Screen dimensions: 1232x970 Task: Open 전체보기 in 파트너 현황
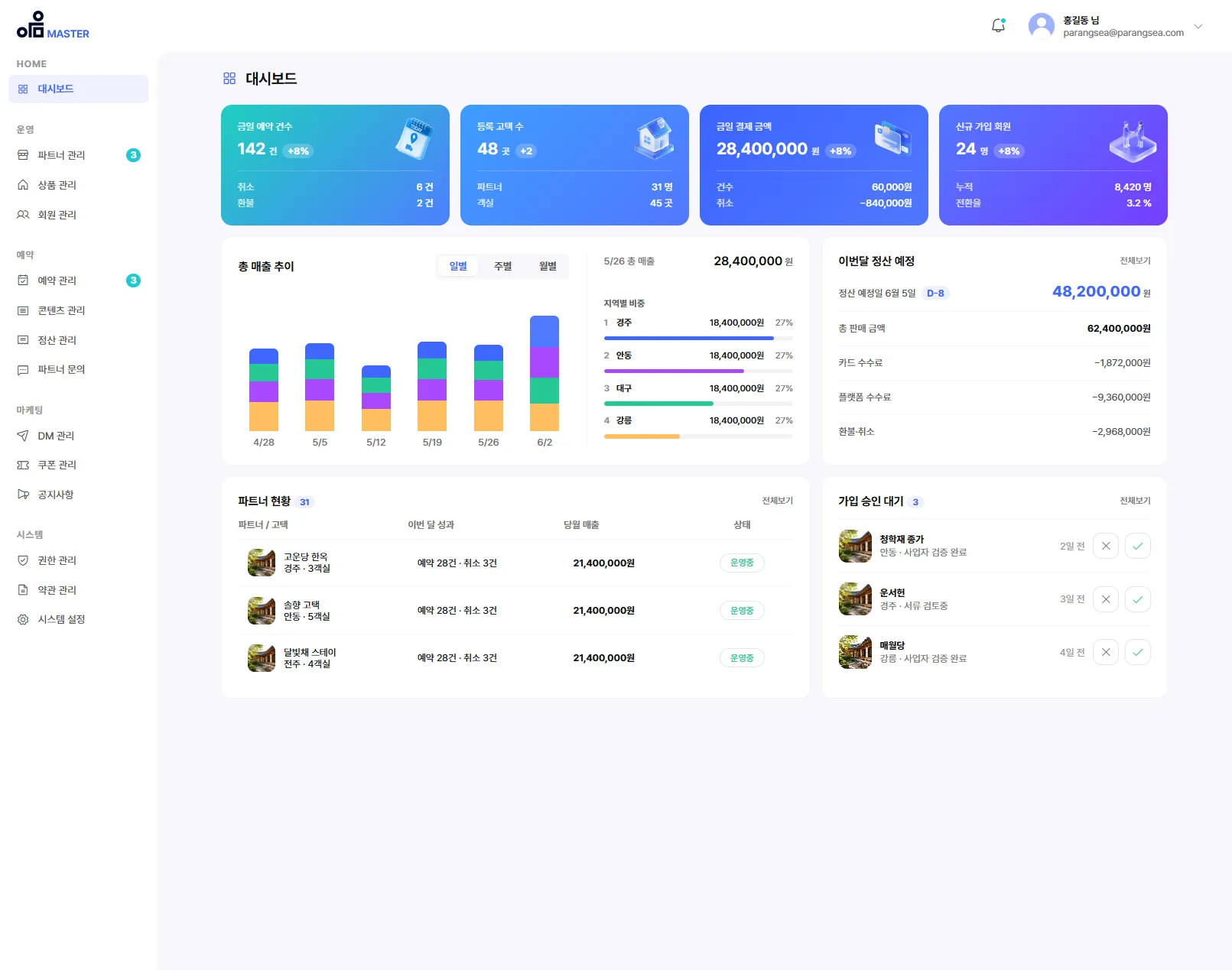777,501
